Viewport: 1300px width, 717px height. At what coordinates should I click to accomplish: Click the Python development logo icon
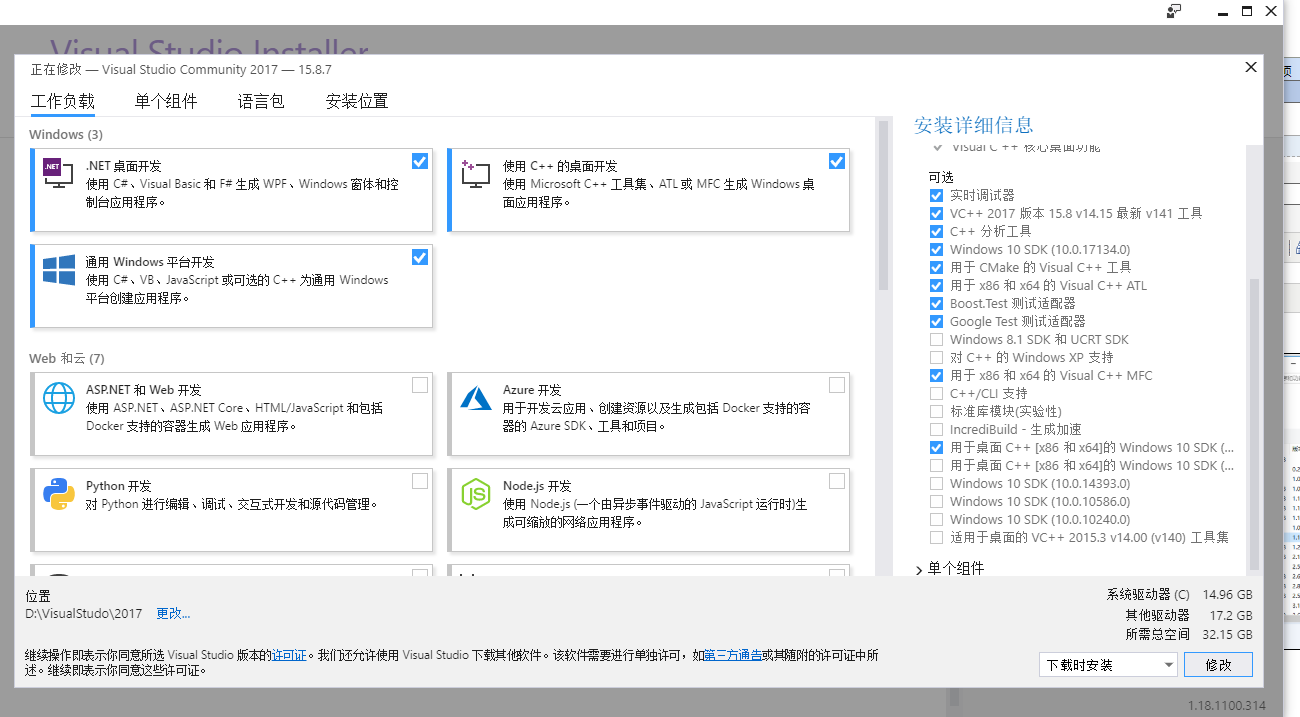[59, 494]
